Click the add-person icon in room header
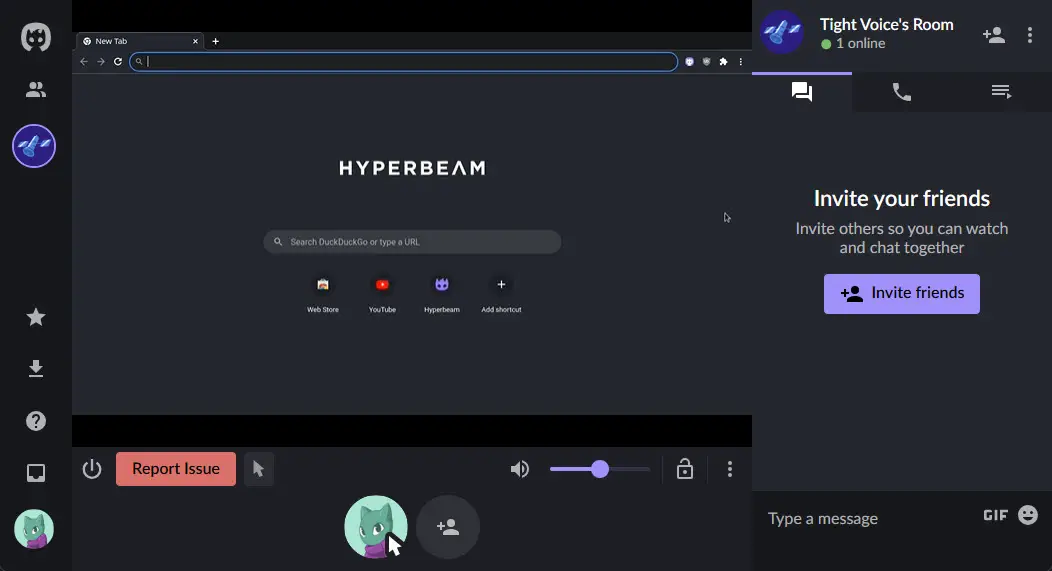This screenshot has width=1052, height=571. point(994,35)
